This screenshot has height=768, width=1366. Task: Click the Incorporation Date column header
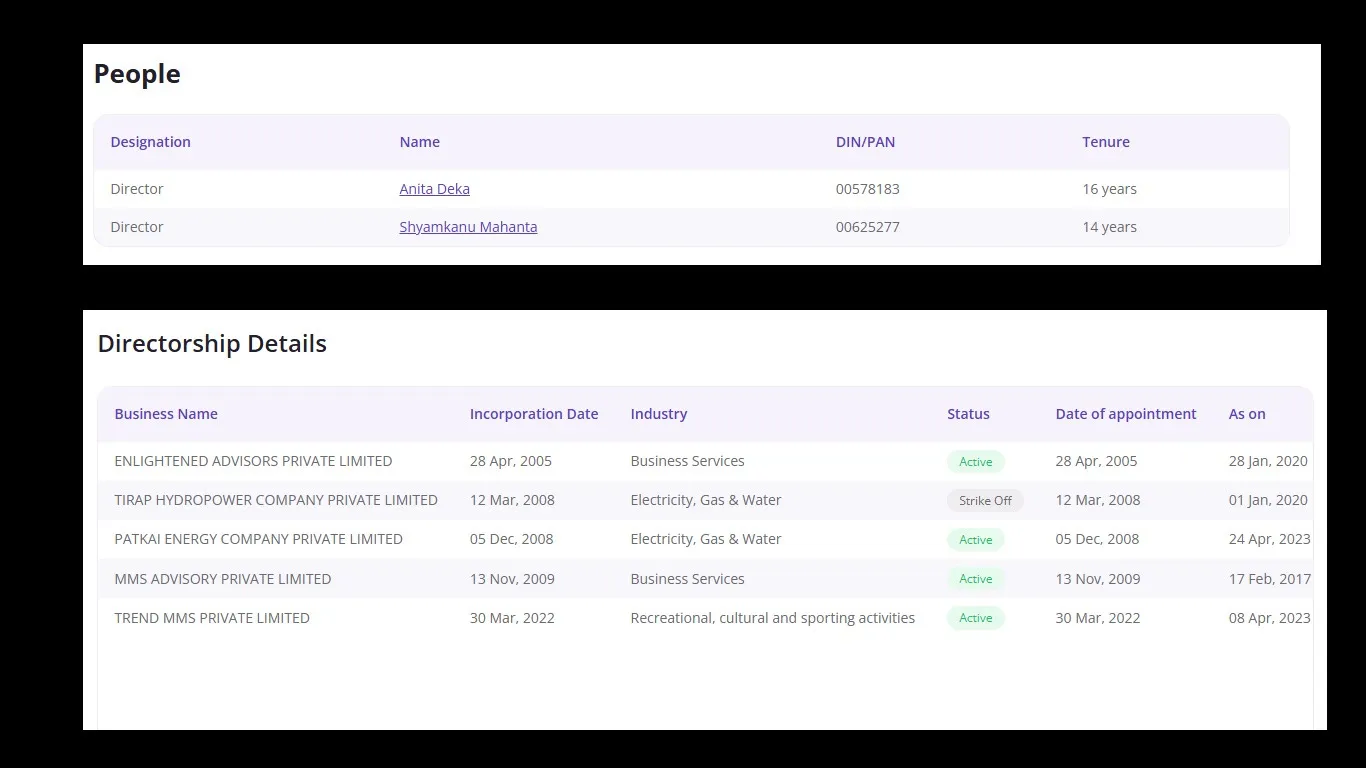point(534,414)
